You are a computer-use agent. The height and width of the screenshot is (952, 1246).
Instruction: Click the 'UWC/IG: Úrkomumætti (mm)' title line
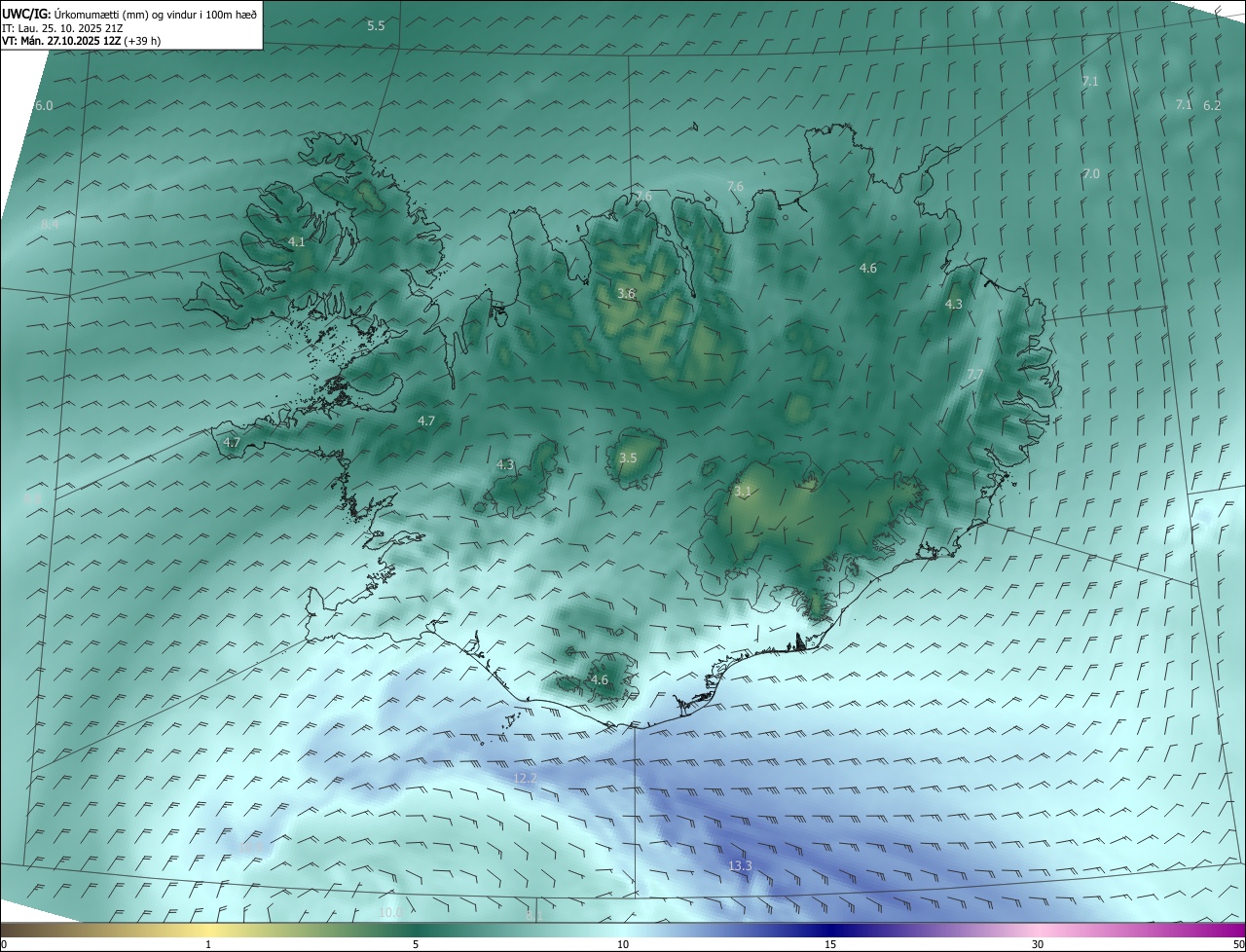[129, 14]
